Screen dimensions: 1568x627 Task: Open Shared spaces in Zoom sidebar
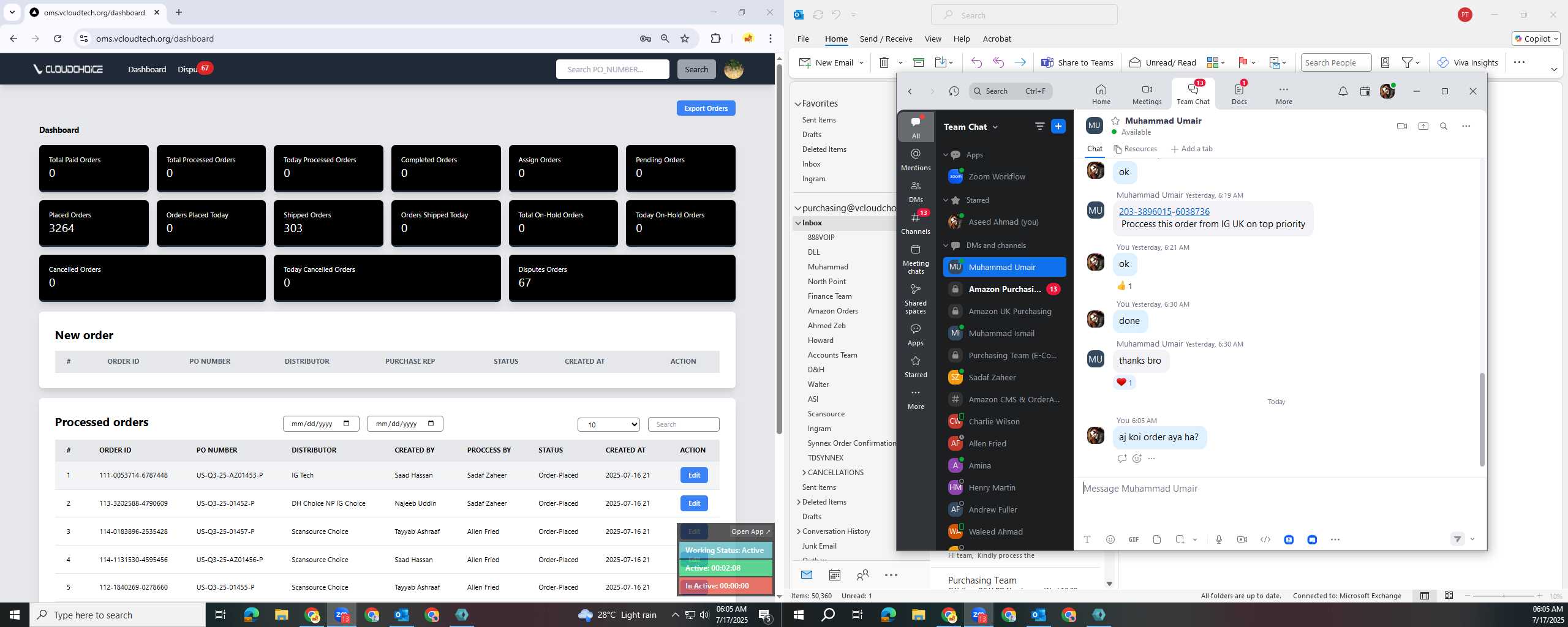coord(916,299)
